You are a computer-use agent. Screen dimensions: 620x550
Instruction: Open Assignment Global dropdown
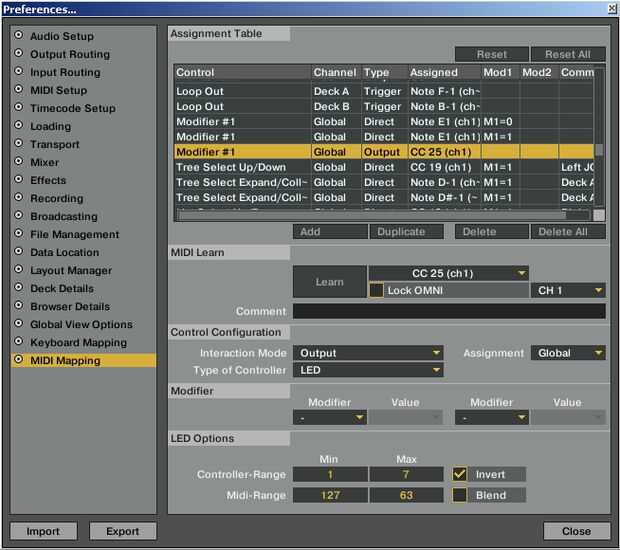pyautogui.click(x=568, y=353)
